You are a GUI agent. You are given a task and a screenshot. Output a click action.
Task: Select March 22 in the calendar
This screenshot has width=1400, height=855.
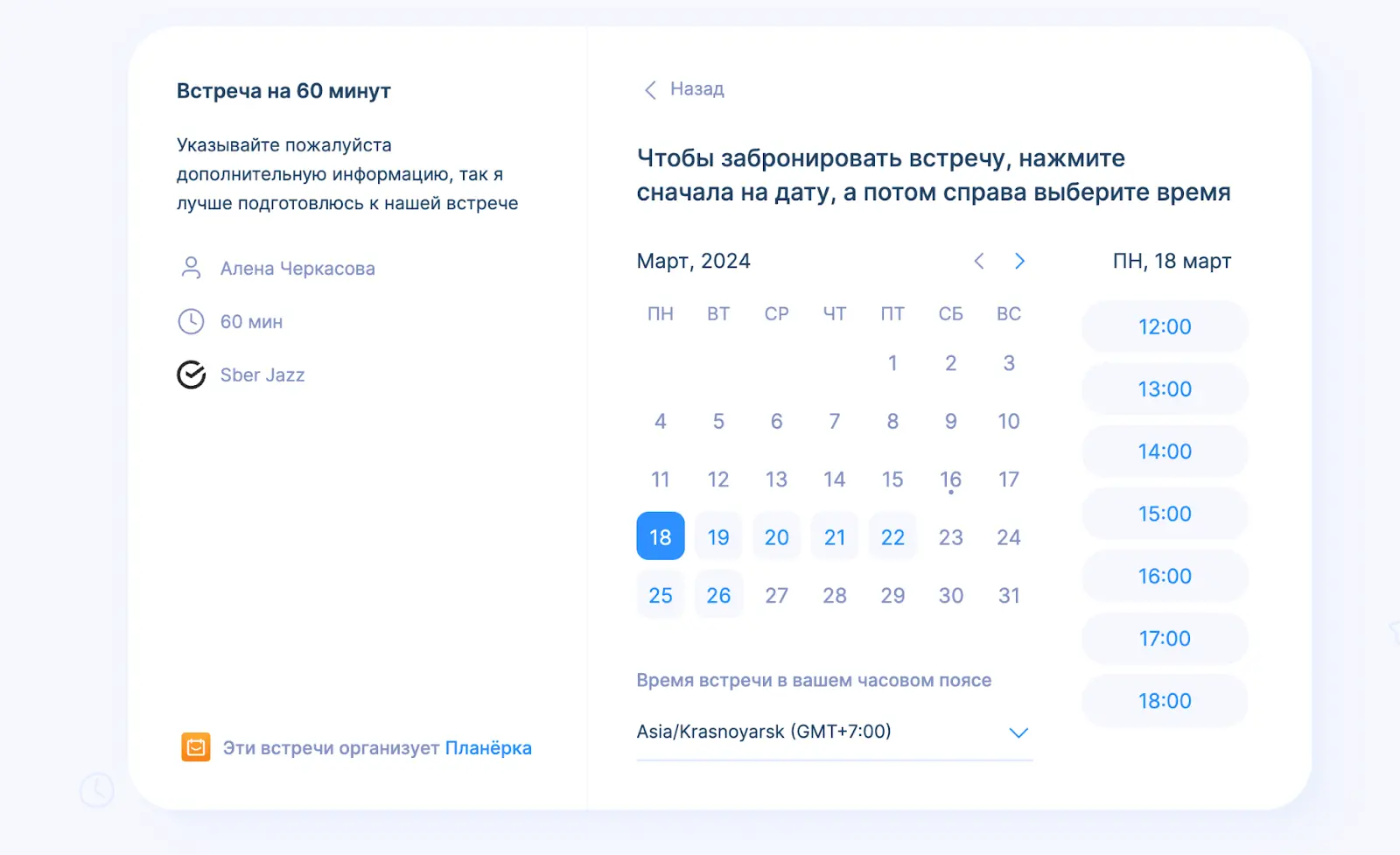tap(892, 536)
